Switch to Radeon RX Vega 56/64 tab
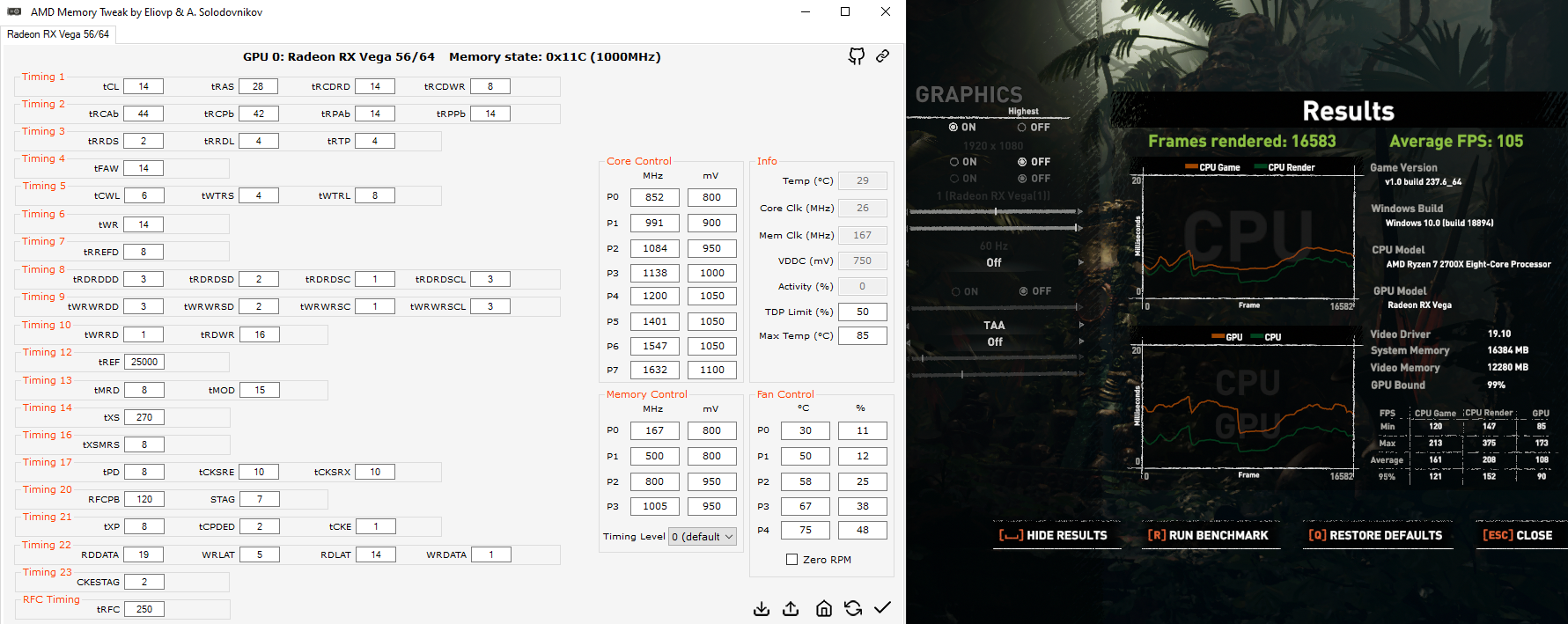The height and width of the screenshot is (624, 1568). click(58, 34)
